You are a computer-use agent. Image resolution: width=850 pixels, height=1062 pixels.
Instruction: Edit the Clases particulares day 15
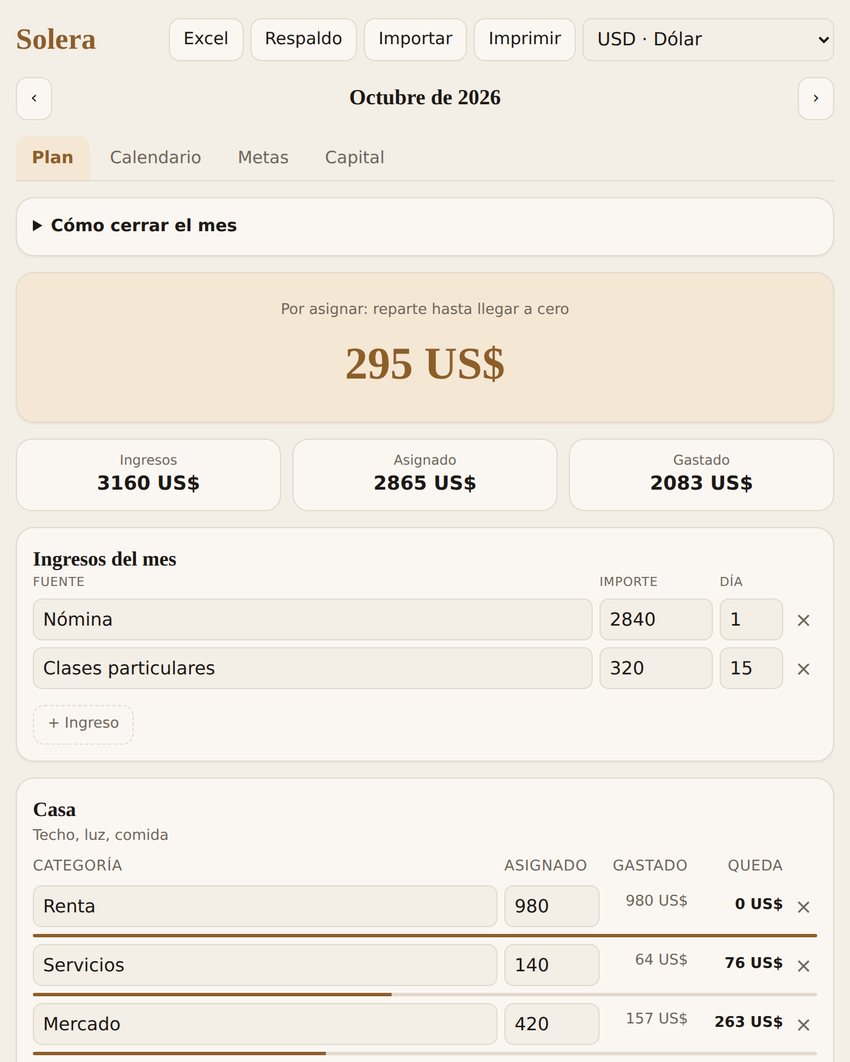[x=751, y=668]
